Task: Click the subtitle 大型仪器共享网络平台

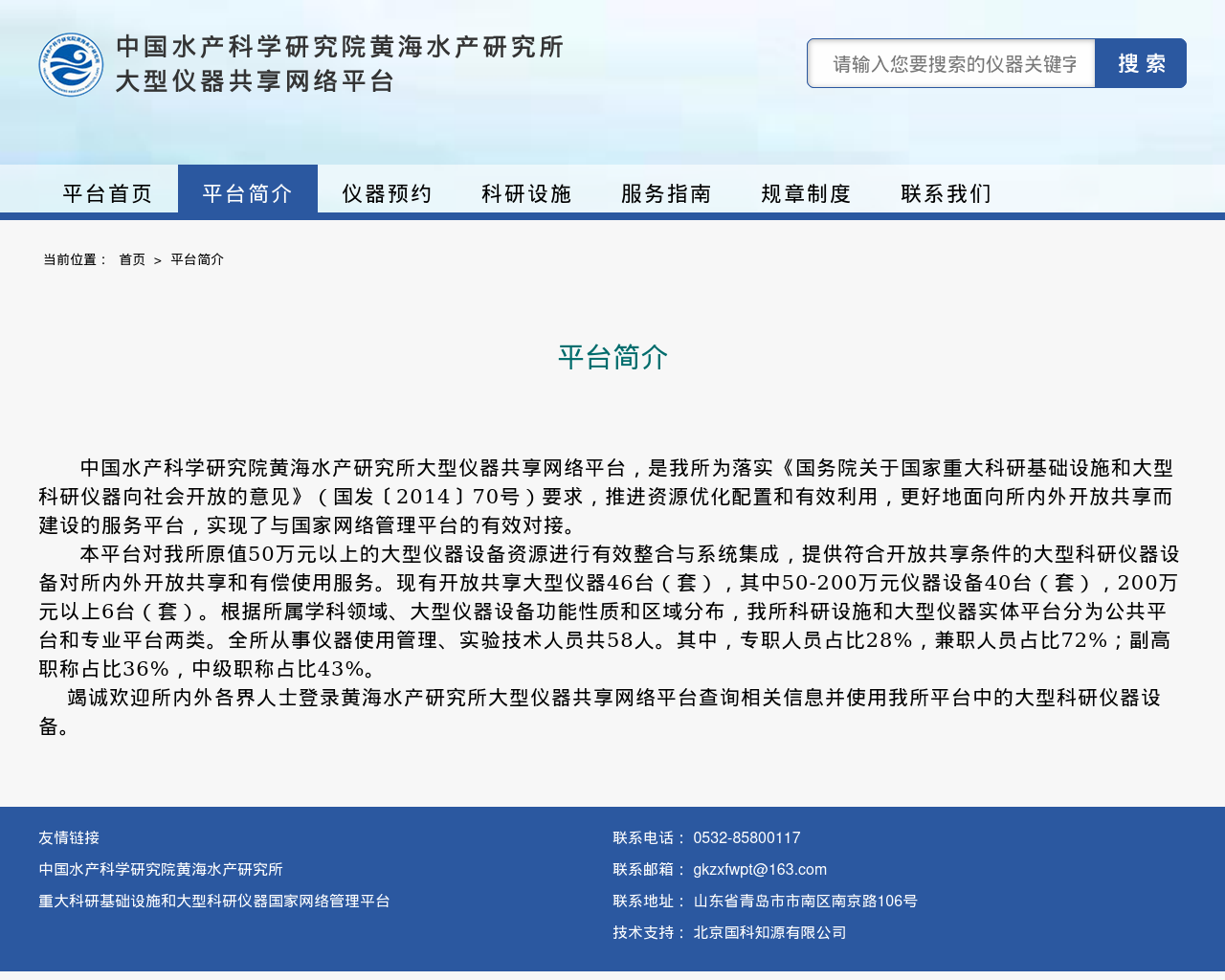Action: (x=256, y=81)
